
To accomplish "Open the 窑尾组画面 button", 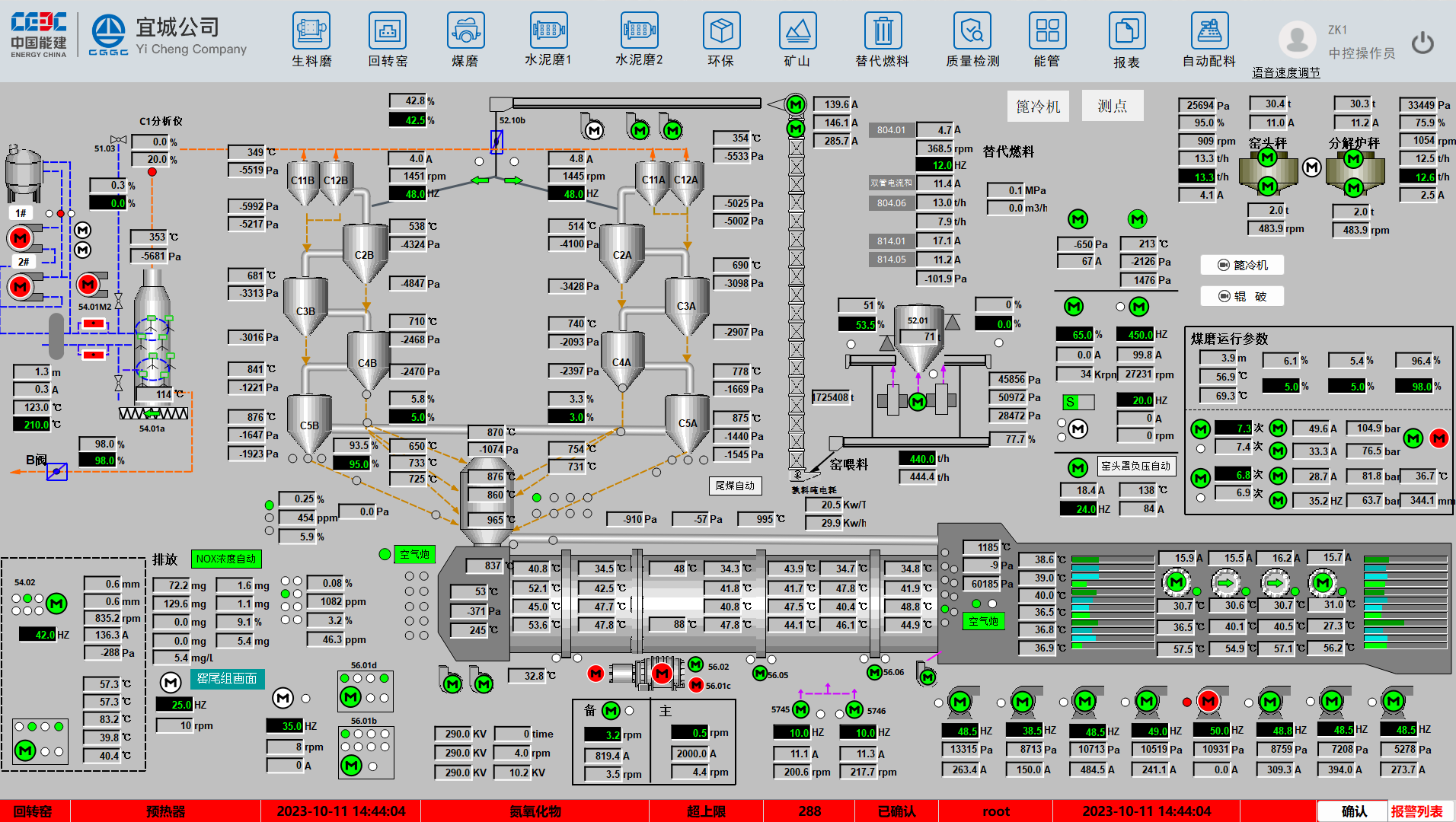I will coord(227,678).
